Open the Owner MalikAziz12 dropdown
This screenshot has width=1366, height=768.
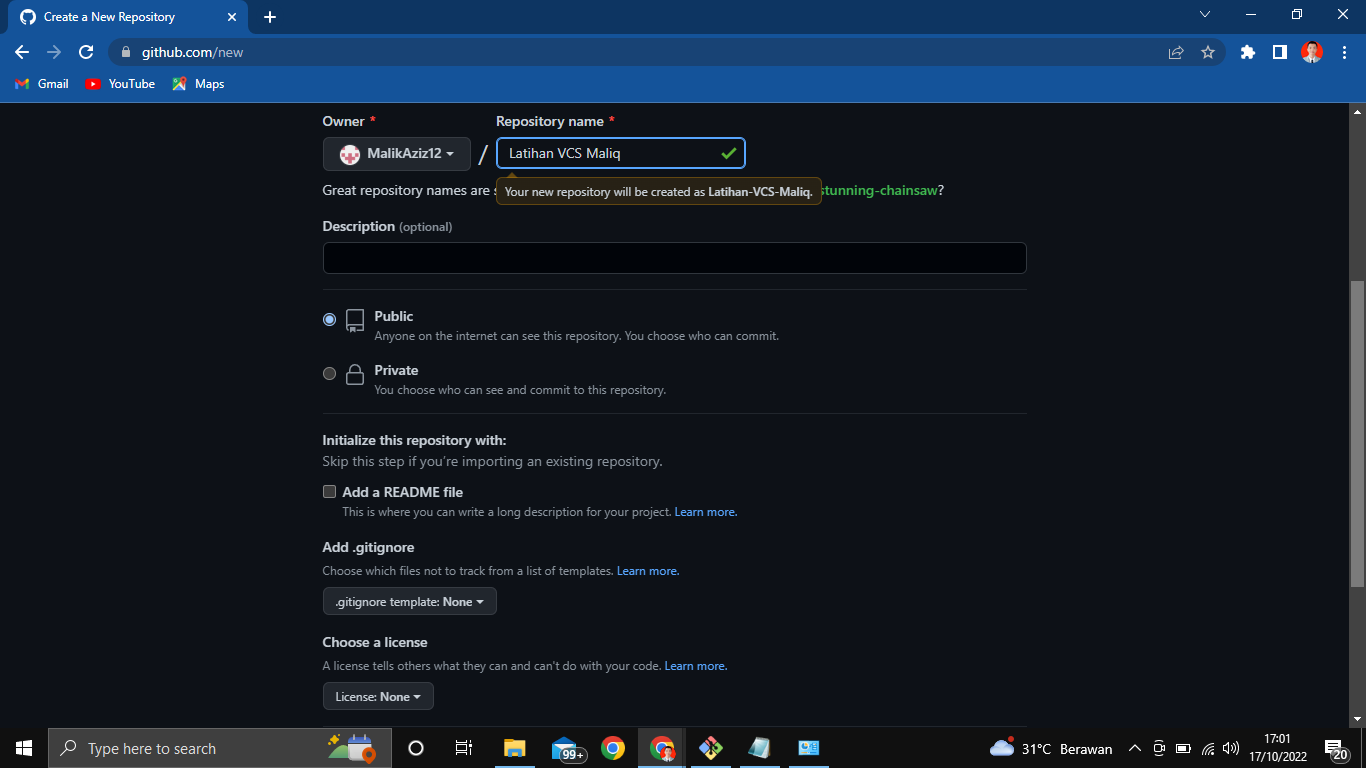click(397, 154)
